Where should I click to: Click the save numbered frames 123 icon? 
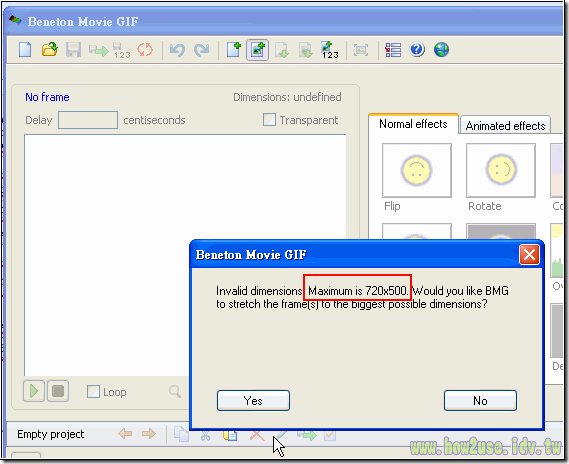point(122,50)
